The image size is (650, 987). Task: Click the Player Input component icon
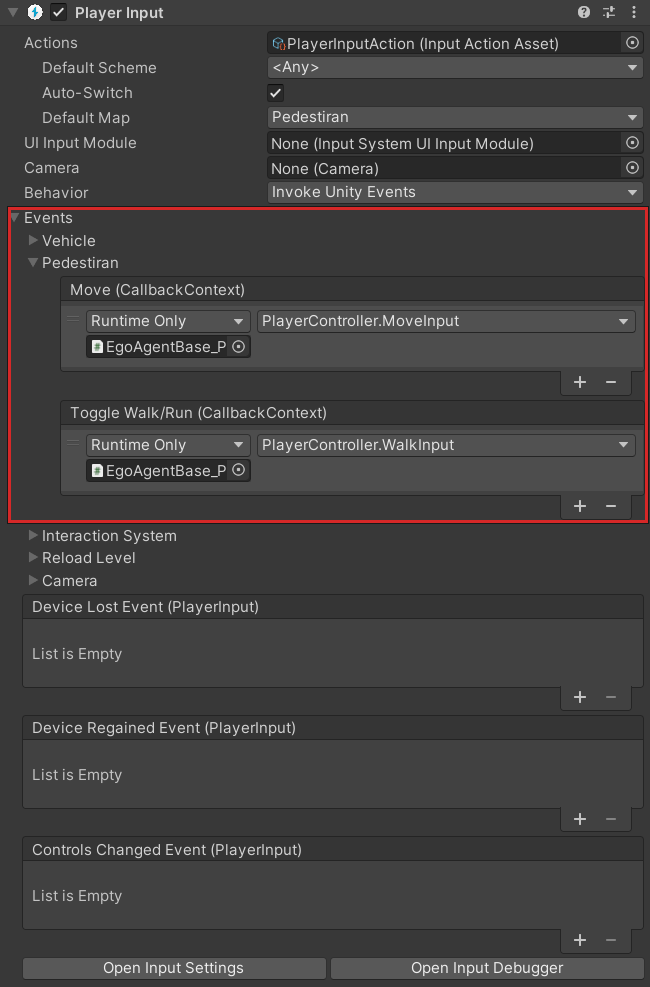35,13
